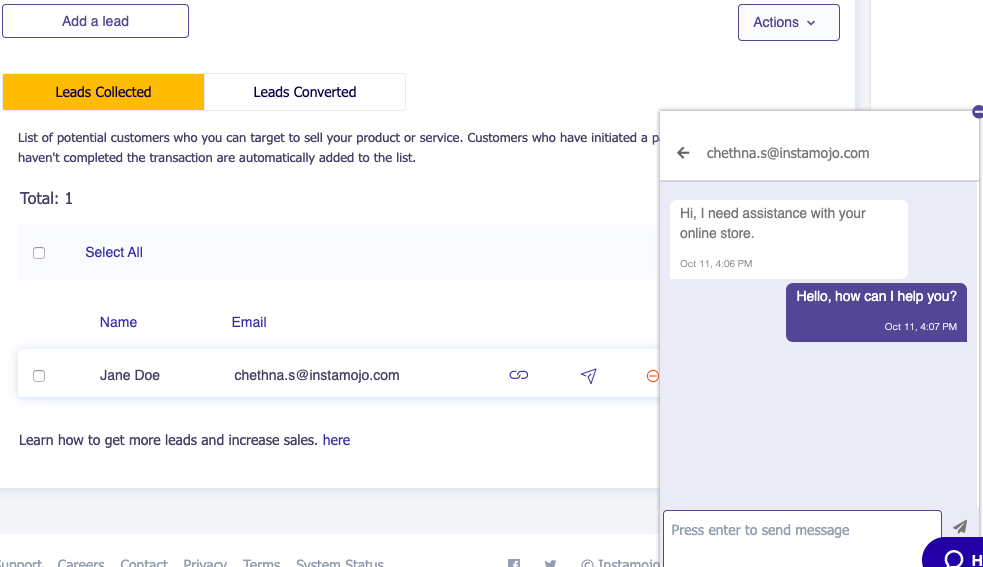Go back using the chat header arrow
Screen dimensions: 983x567
[684, 153]
